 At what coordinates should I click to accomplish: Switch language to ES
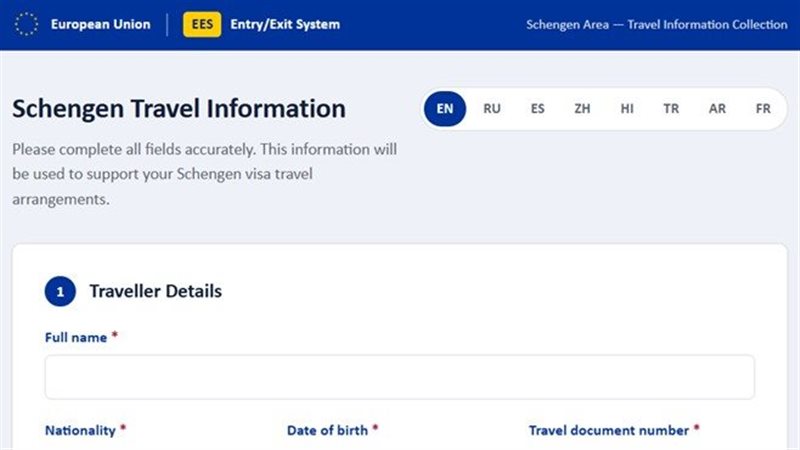coord(537,109)
